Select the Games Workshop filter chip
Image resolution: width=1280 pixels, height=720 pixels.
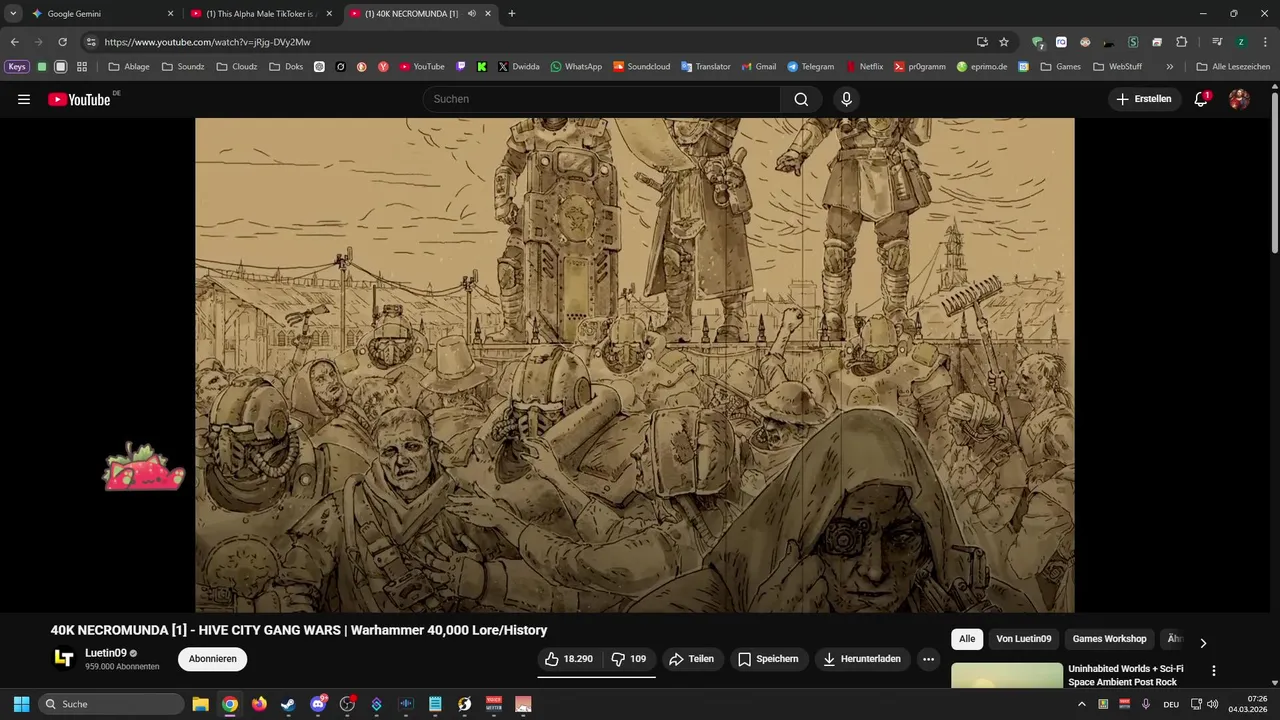[x=1109, y=639]
